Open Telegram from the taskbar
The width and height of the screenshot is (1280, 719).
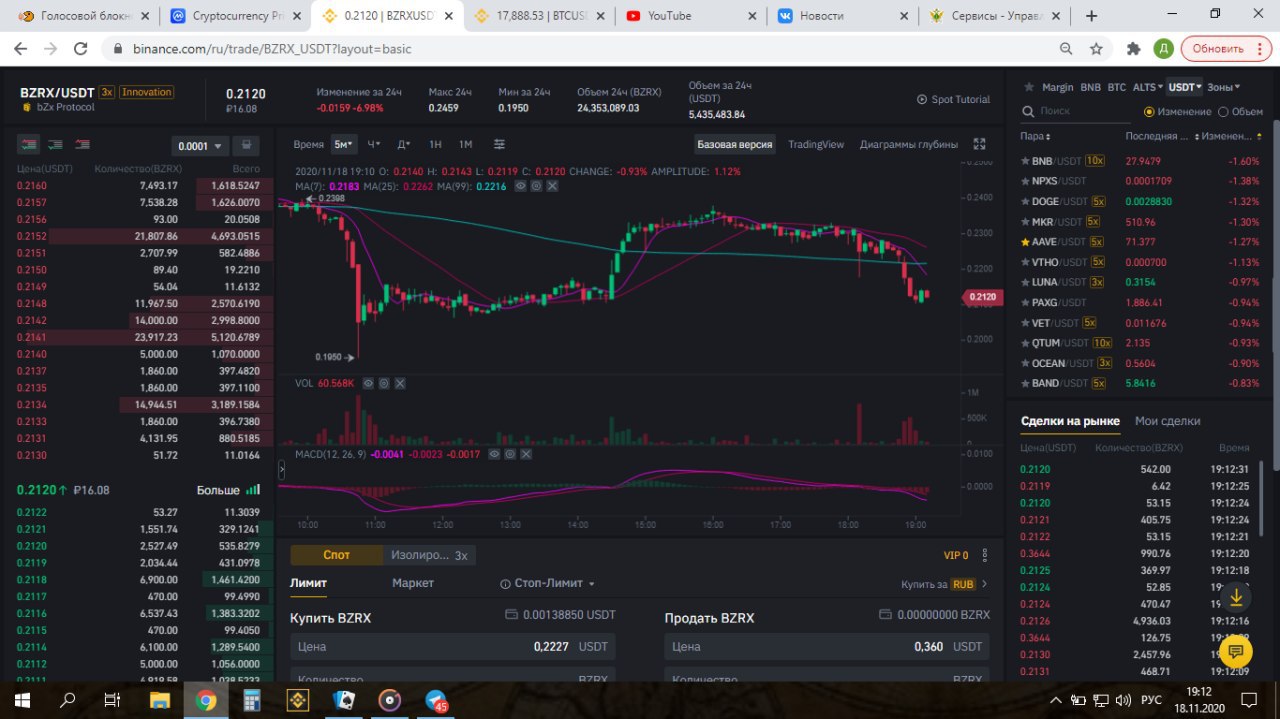(436, 700)
